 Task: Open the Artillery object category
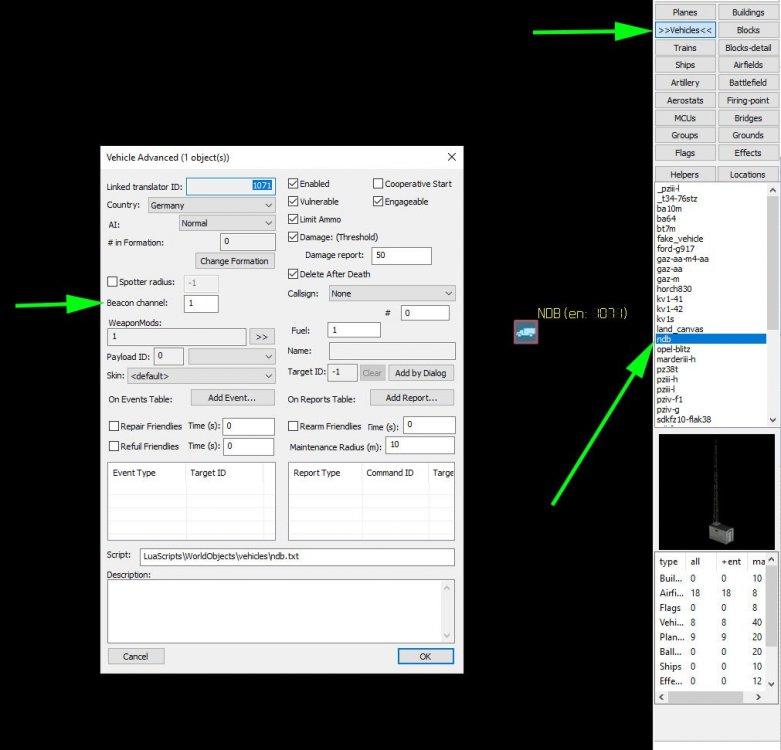685,82
